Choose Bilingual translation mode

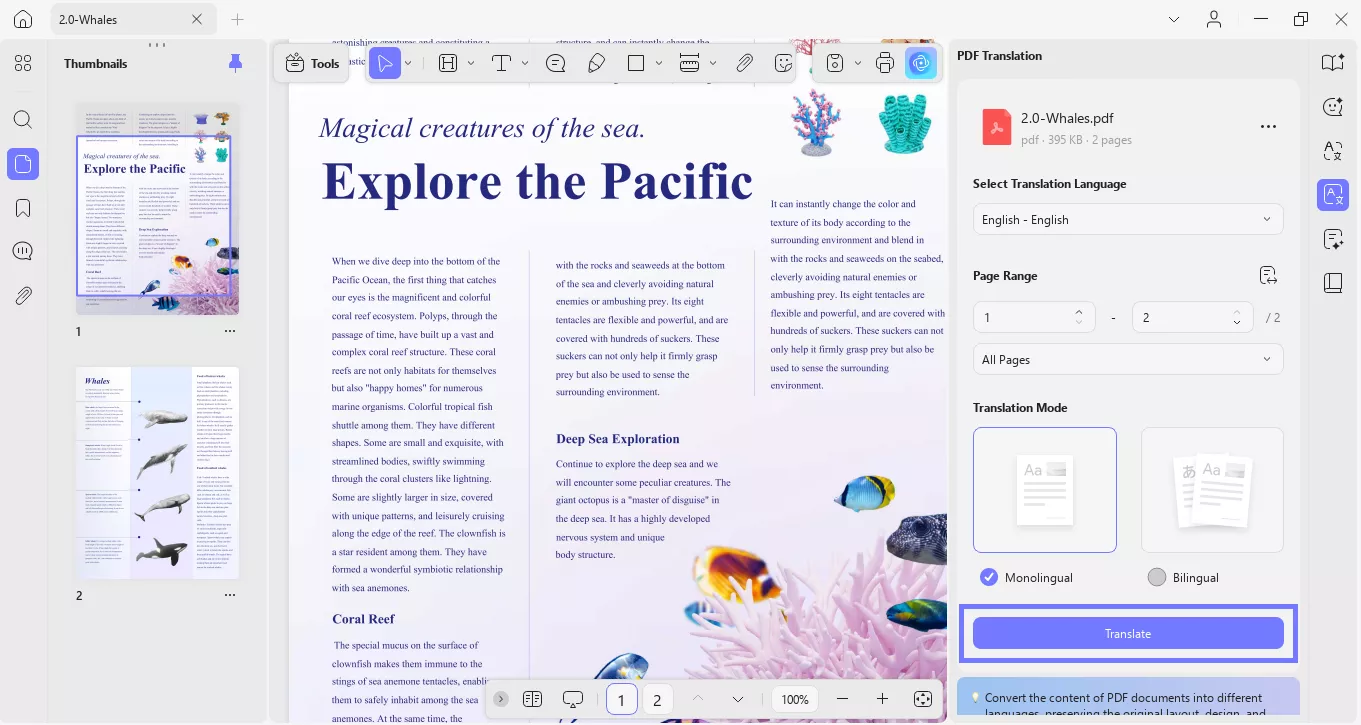pos(1156,577)
